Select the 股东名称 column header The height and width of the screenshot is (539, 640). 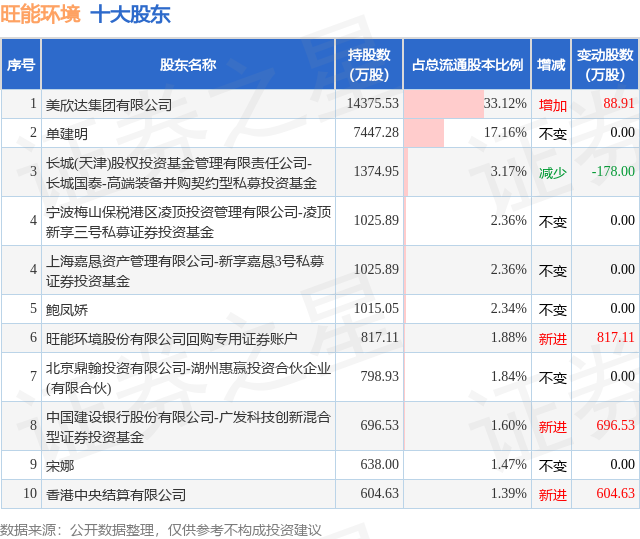click(x=188, y=64)
